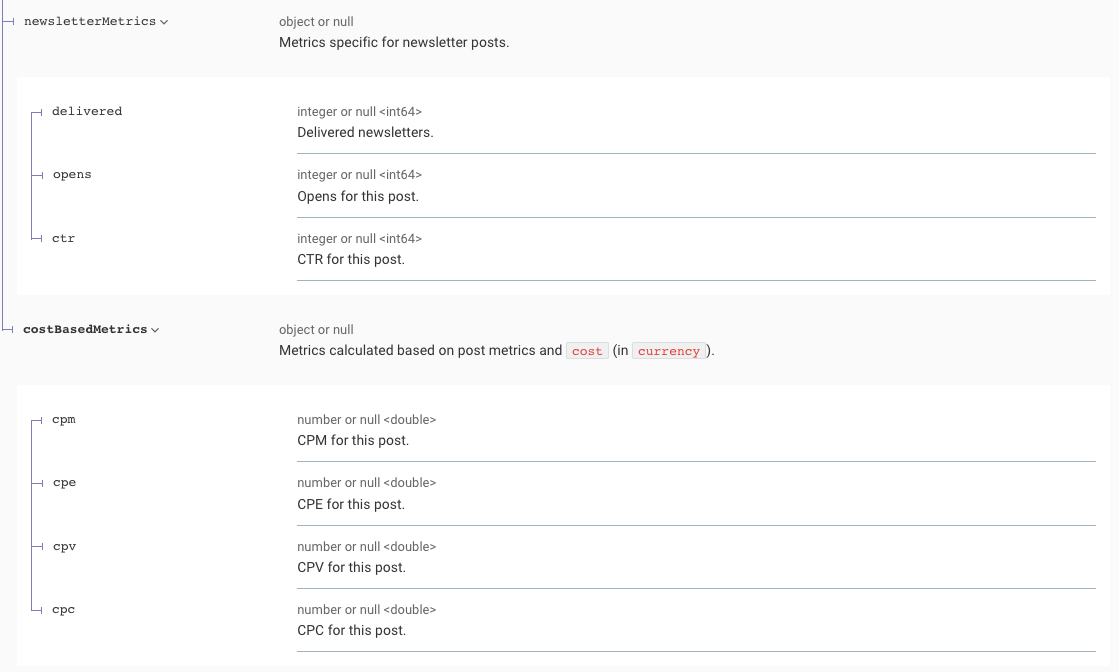Screen dimensions: 1119x672
Task: Select the cpv property name
Action: coord(64,547)
